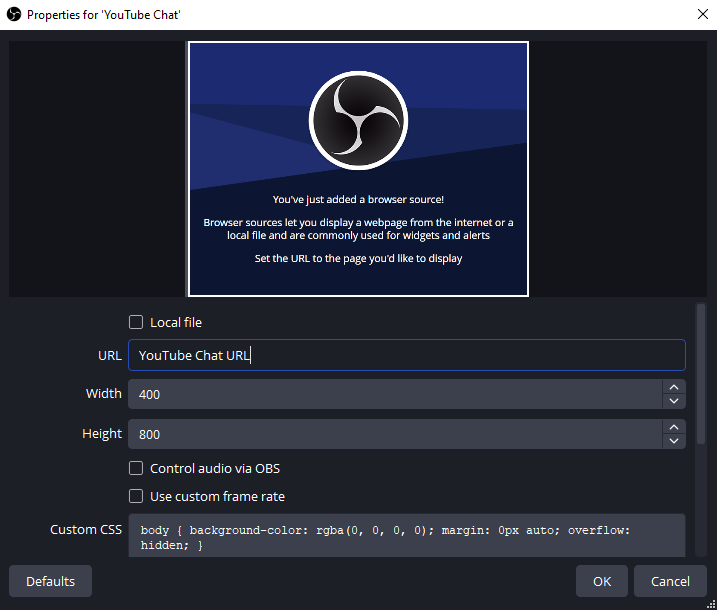Image resolution: width=717 pixels, height=610 pixels.
Task: Click the browser source preview image
Action: (358, 169)
